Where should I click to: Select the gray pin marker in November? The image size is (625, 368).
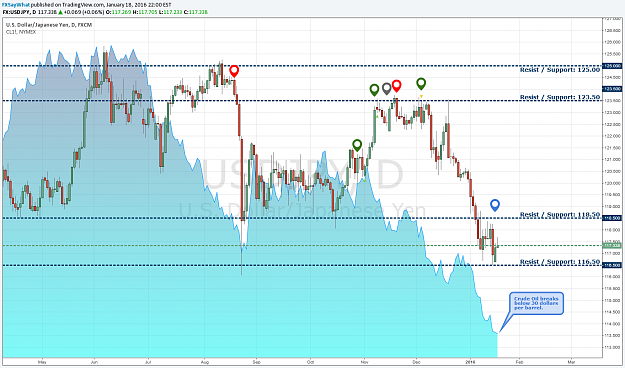coord(386,89)
